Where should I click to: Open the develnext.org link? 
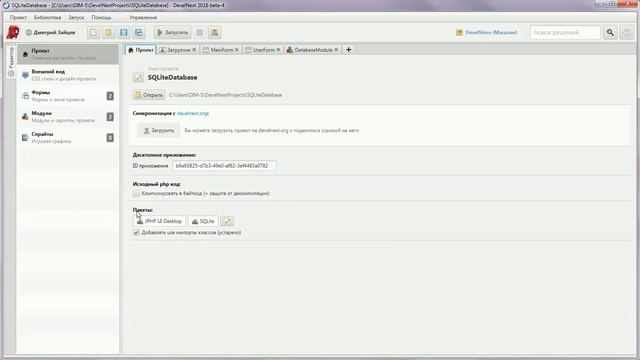pos(193,113)
